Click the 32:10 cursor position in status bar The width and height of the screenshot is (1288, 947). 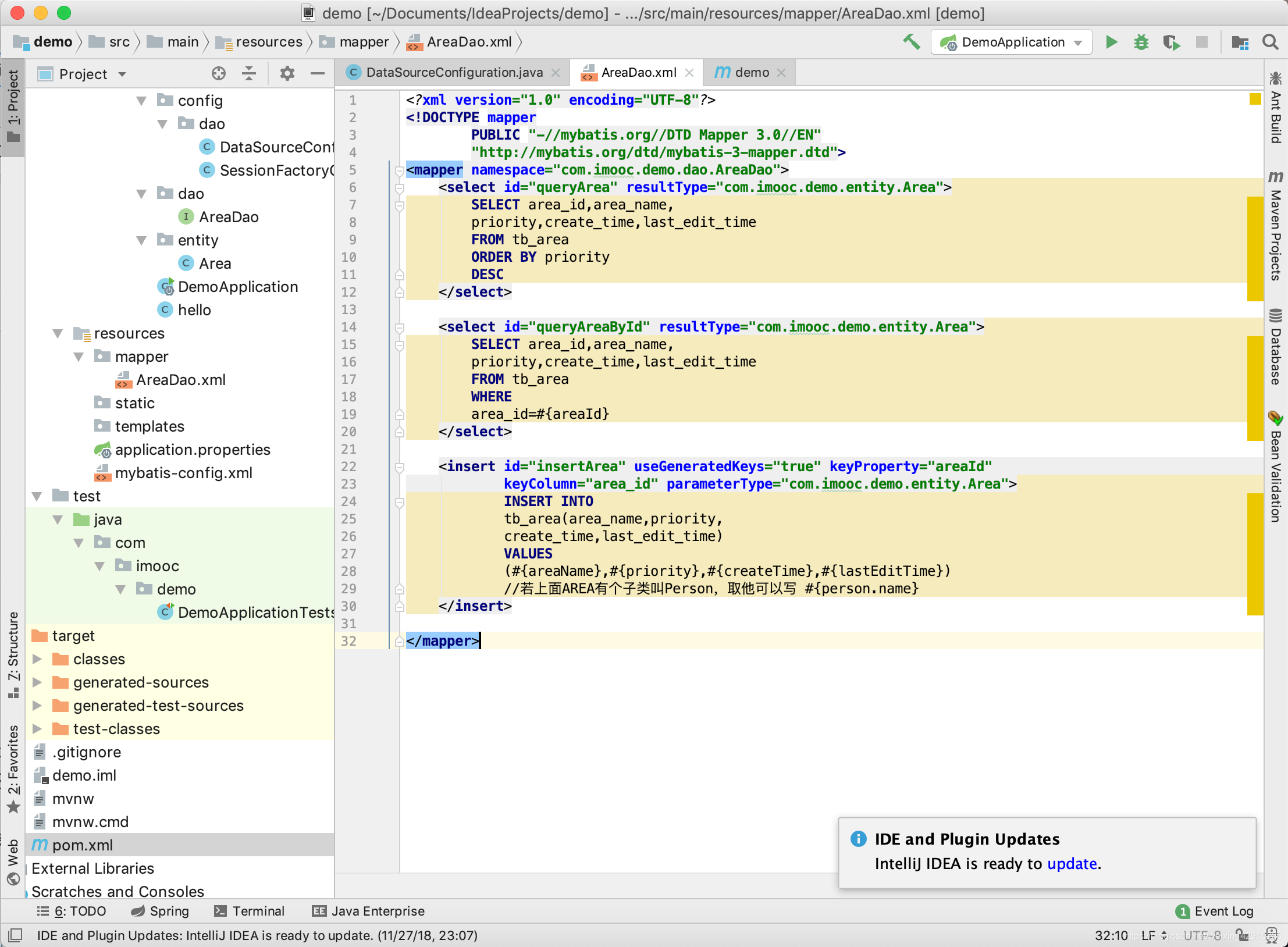coord(1111,935)
